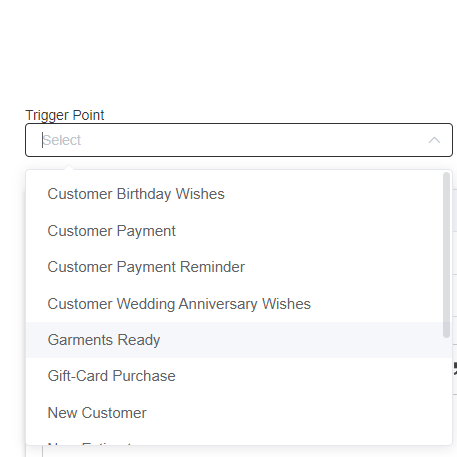Click the Select placeholder text
Screen dimensions: 457x457
(x=62, y=140)
